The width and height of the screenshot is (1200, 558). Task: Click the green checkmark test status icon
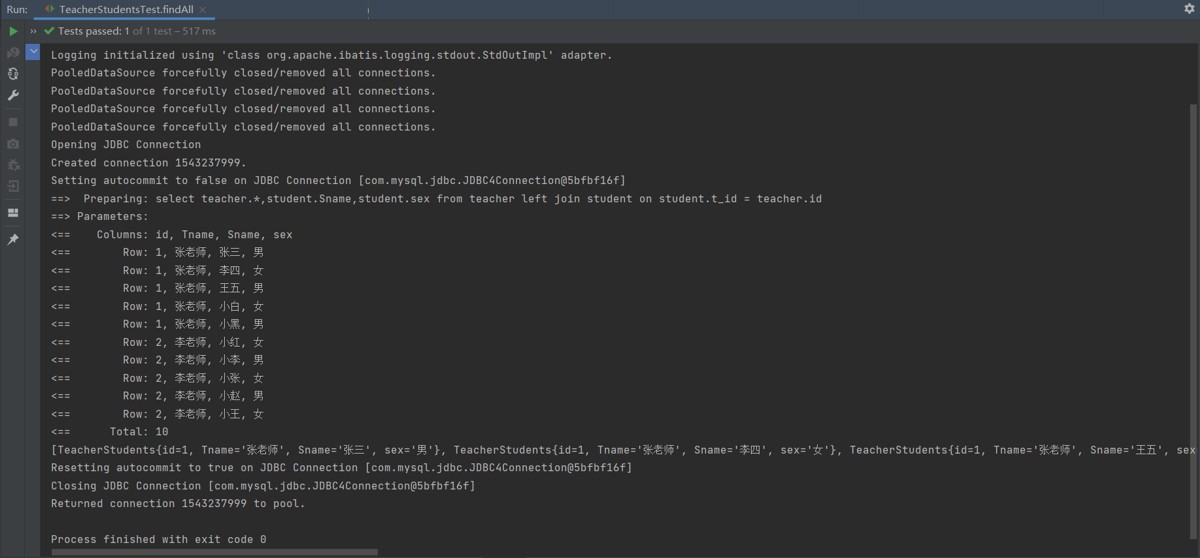pos(49,32)
